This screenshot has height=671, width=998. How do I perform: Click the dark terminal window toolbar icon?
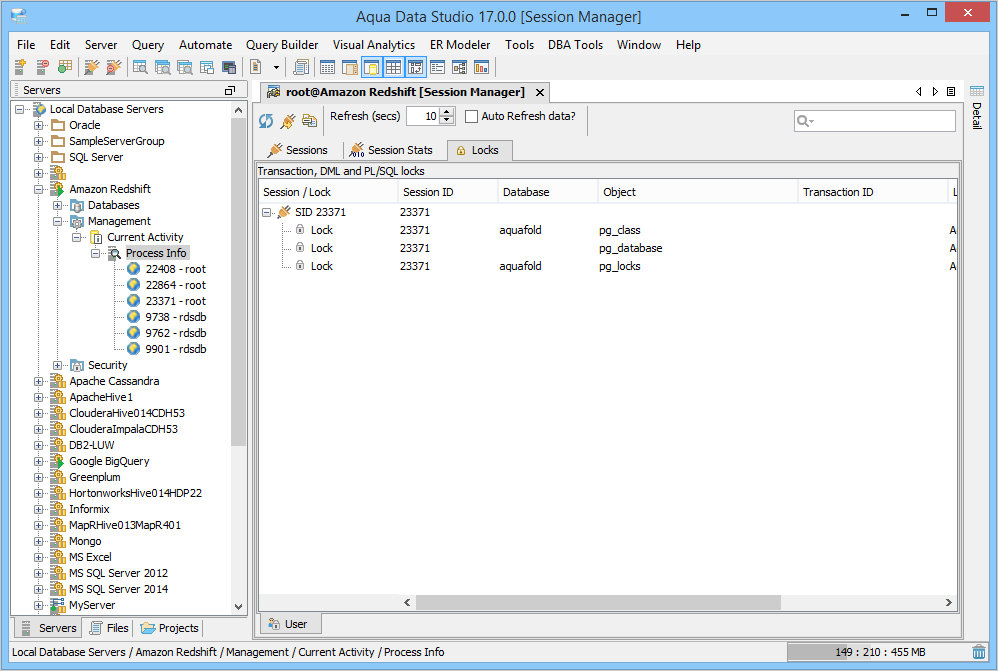[x=229, y=67]
